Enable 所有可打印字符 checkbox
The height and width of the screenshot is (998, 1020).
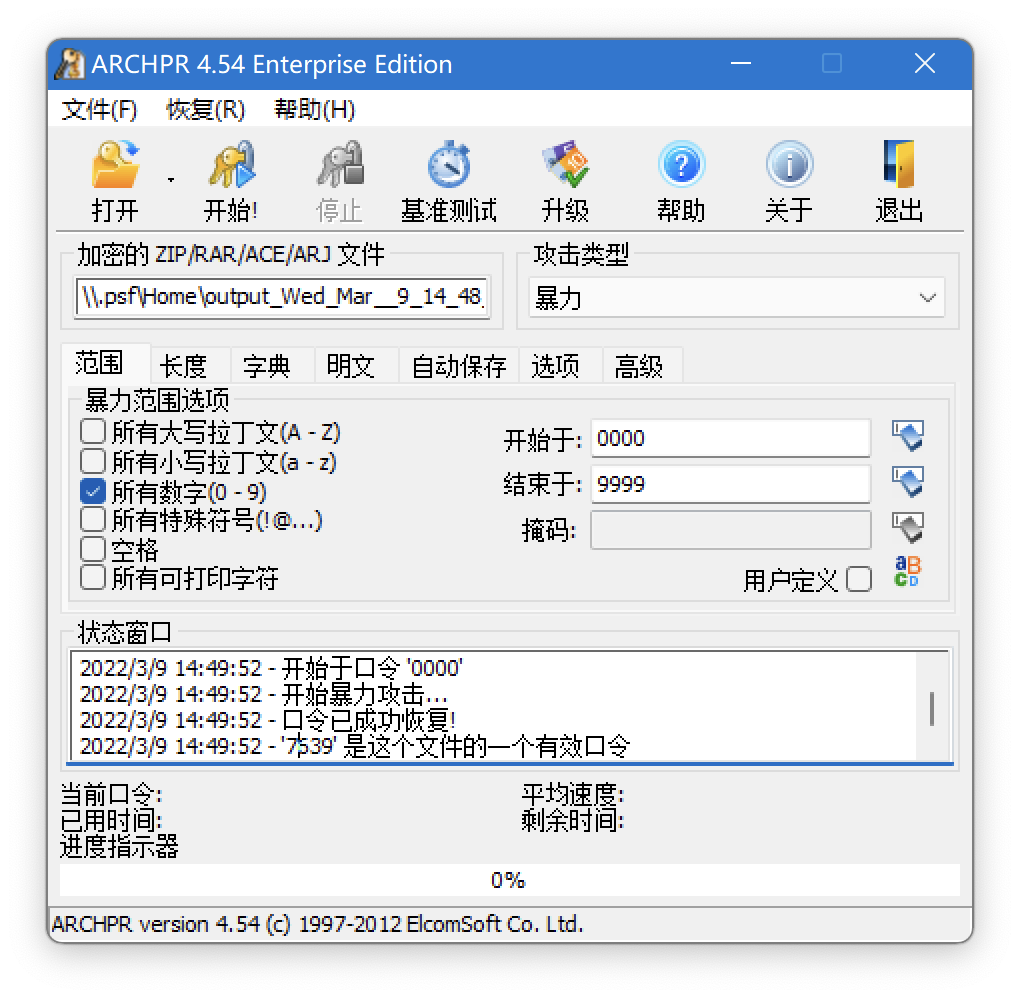point(93,578)
